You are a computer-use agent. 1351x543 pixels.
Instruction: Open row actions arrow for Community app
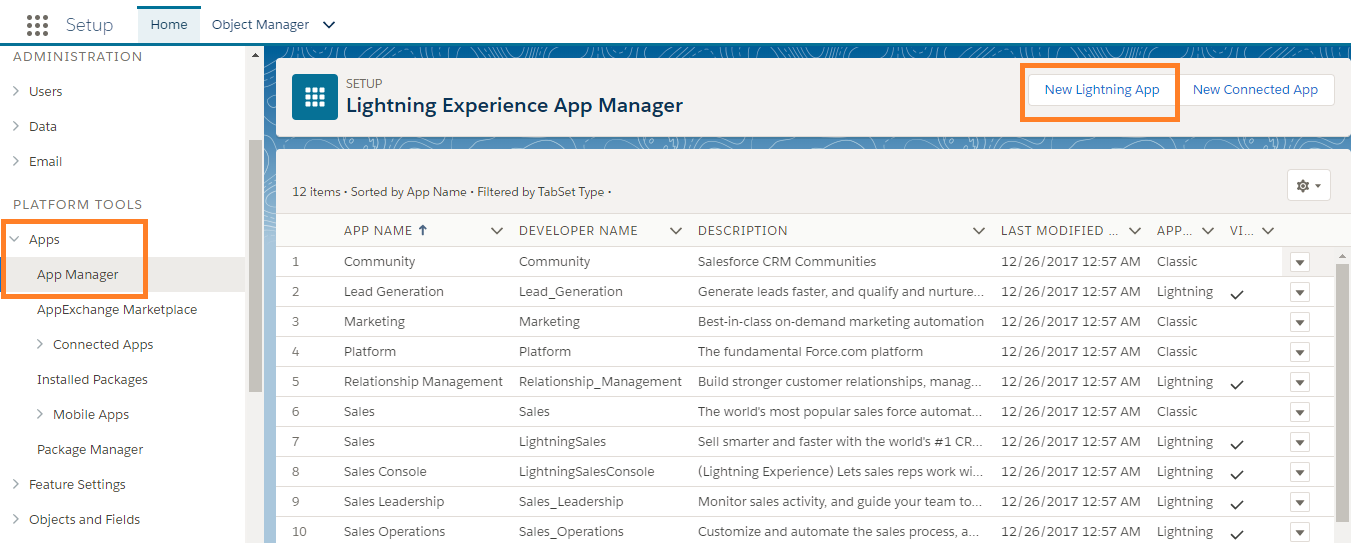tap(1299, 262)
